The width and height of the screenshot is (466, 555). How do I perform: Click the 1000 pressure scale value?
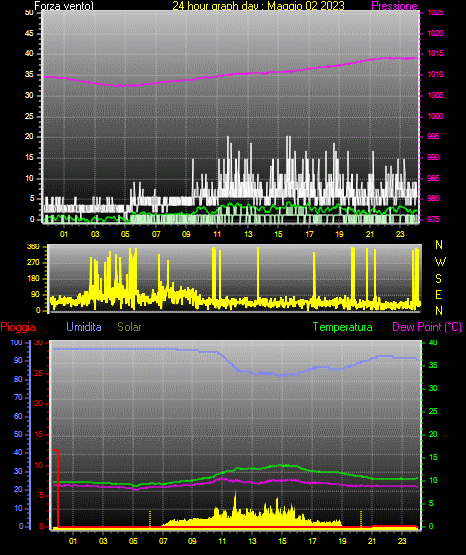coord(435,116)
